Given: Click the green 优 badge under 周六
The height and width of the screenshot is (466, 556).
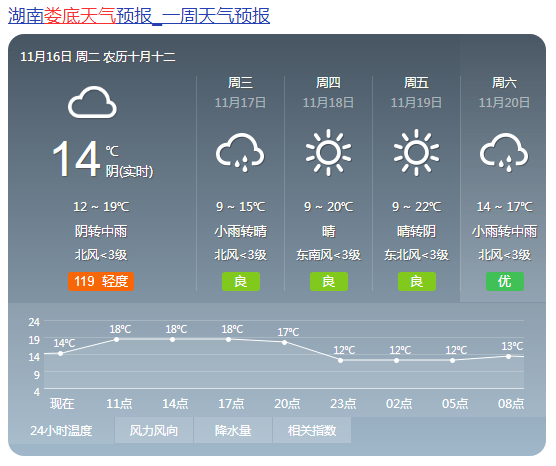Looking at the screenshot, I should pos(505,281).
